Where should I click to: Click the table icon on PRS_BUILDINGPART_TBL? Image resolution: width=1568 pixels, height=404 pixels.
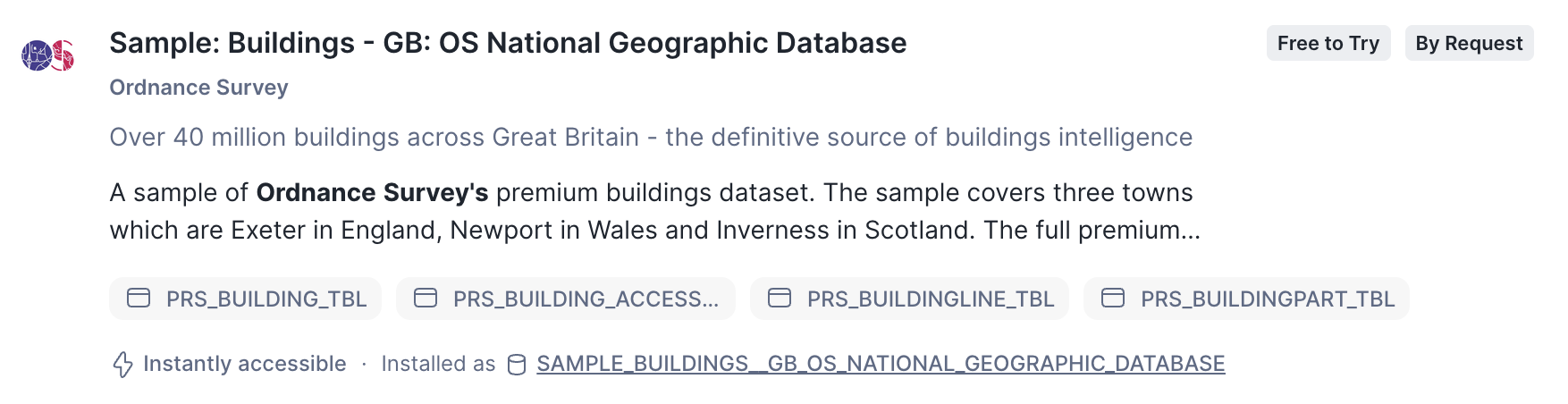click(1113, 299)
